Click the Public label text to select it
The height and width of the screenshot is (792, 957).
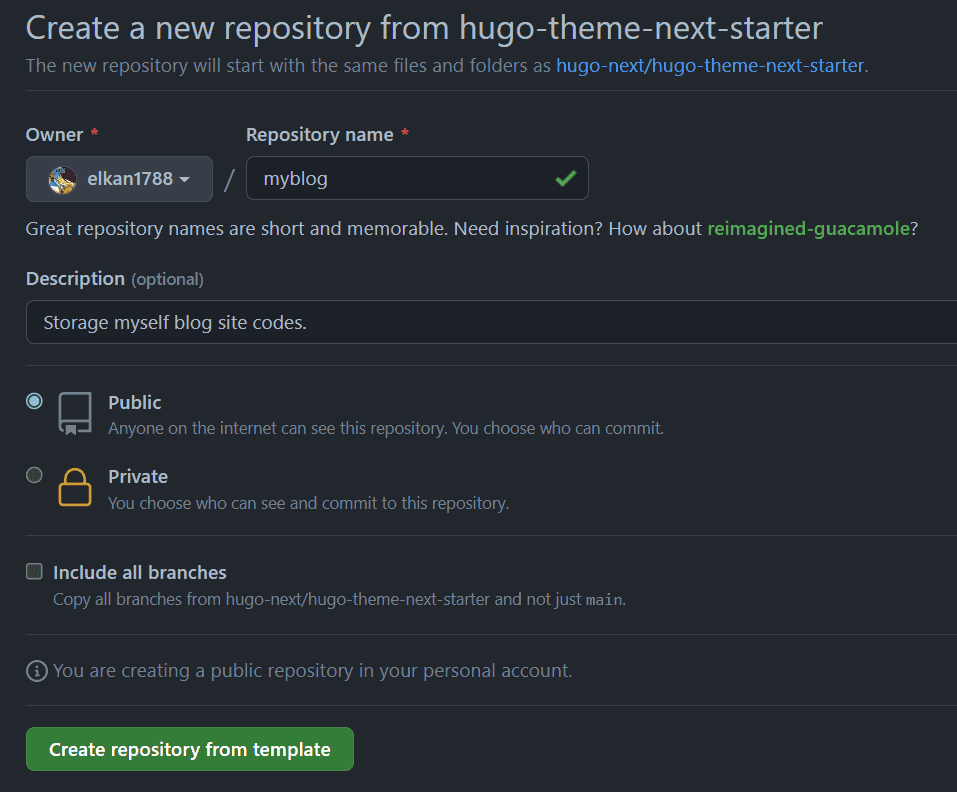(x=134, y=402)
